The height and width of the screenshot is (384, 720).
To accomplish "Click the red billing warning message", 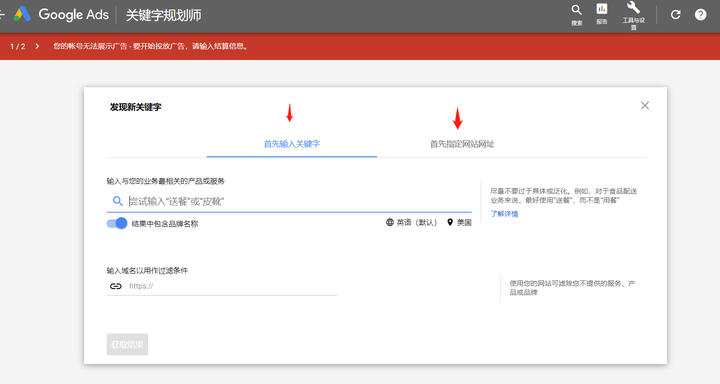I will 151,46.
